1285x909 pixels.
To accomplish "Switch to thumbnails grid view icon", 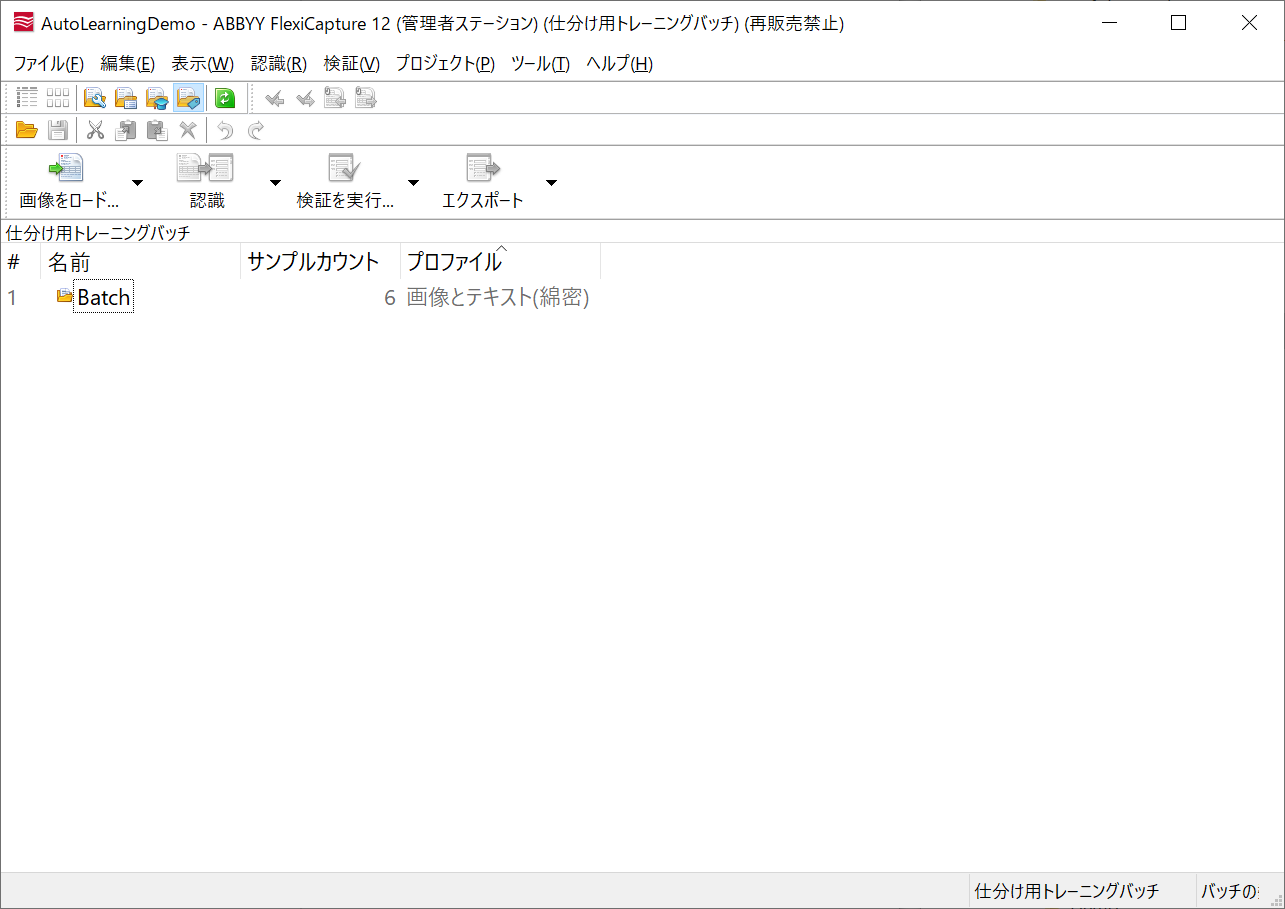I will point(58,98).
